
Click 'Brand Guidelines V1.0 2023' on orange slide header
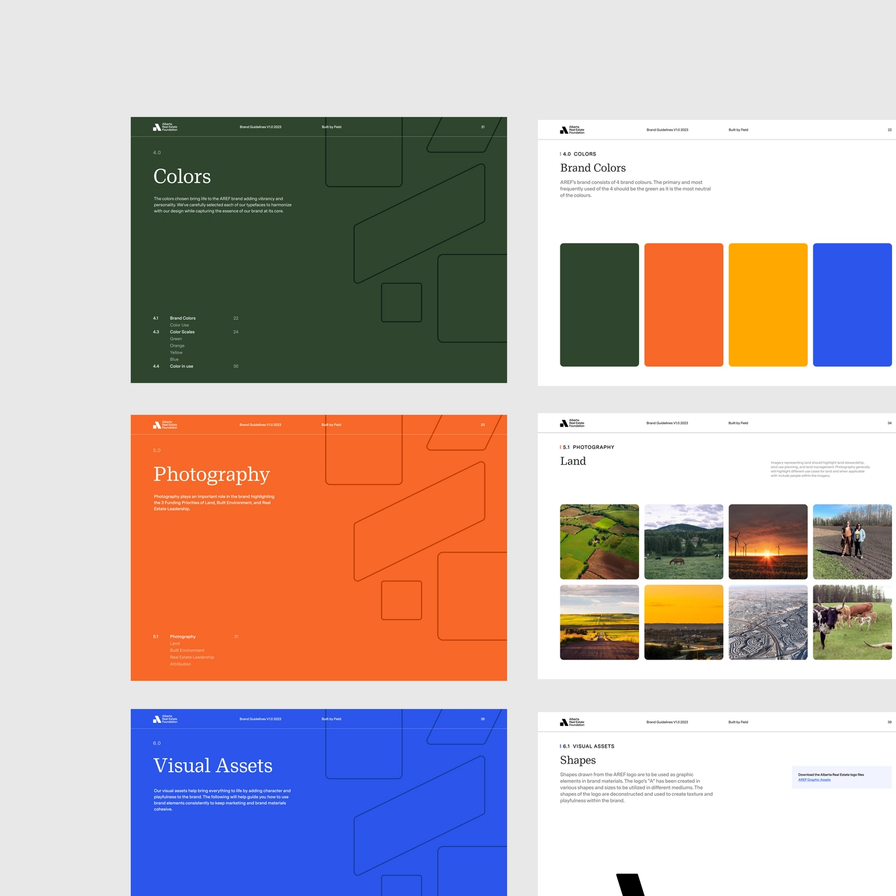[x=261, y=425]
